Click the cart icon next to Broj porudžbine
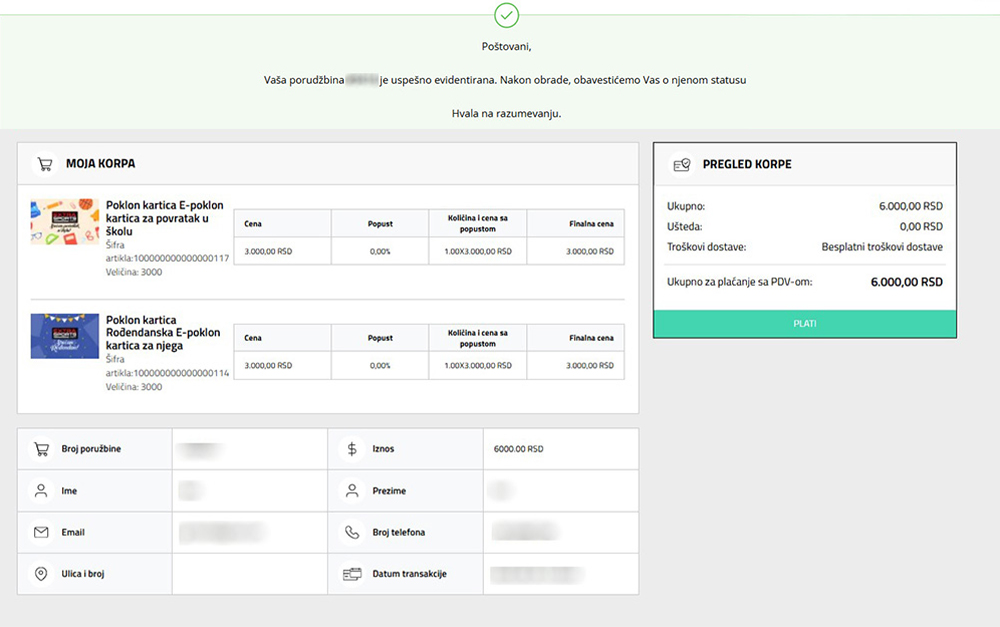The image size is (1000, 627). pos(41,449)
